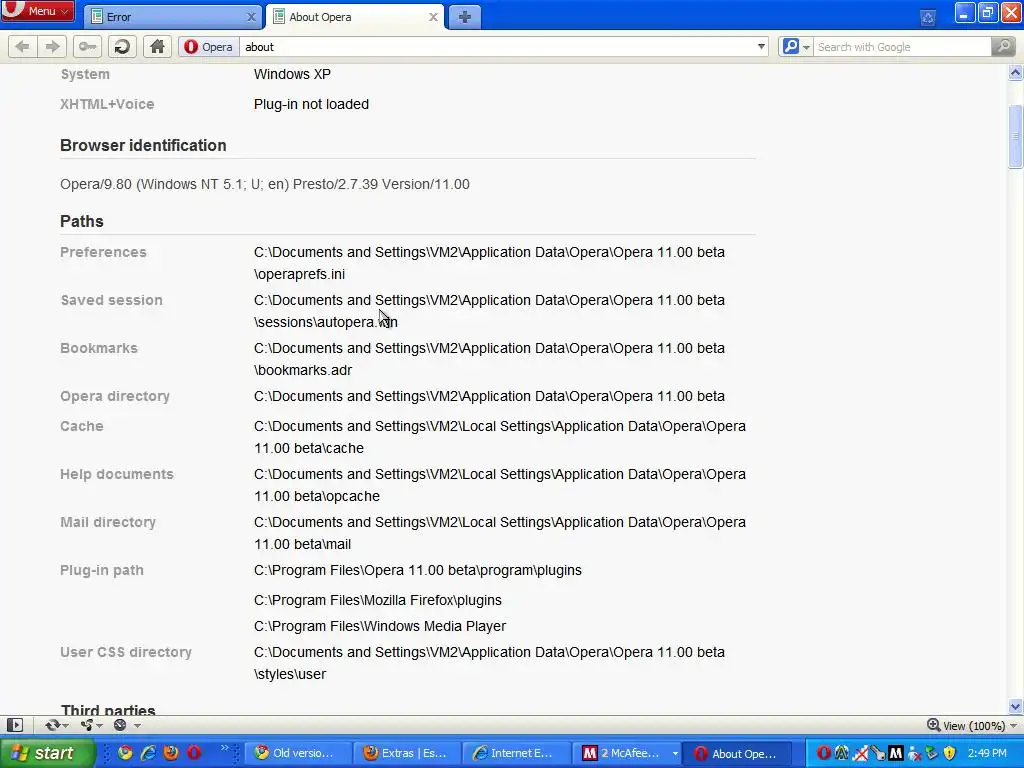Select About Ope... taskbar button

point(737,753)
